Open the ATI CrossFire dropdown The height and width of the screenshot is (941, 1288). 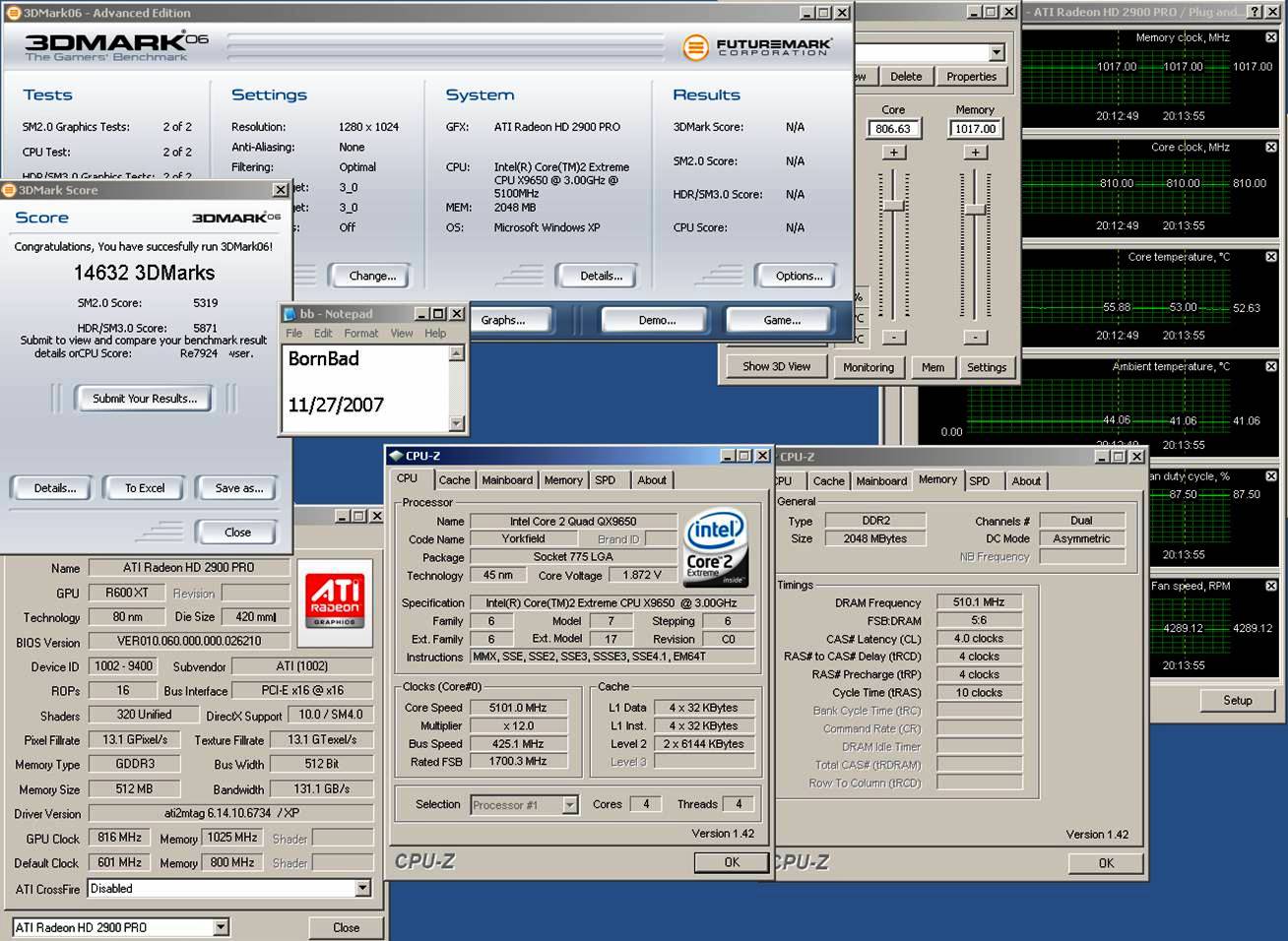(x=362, y=888)
